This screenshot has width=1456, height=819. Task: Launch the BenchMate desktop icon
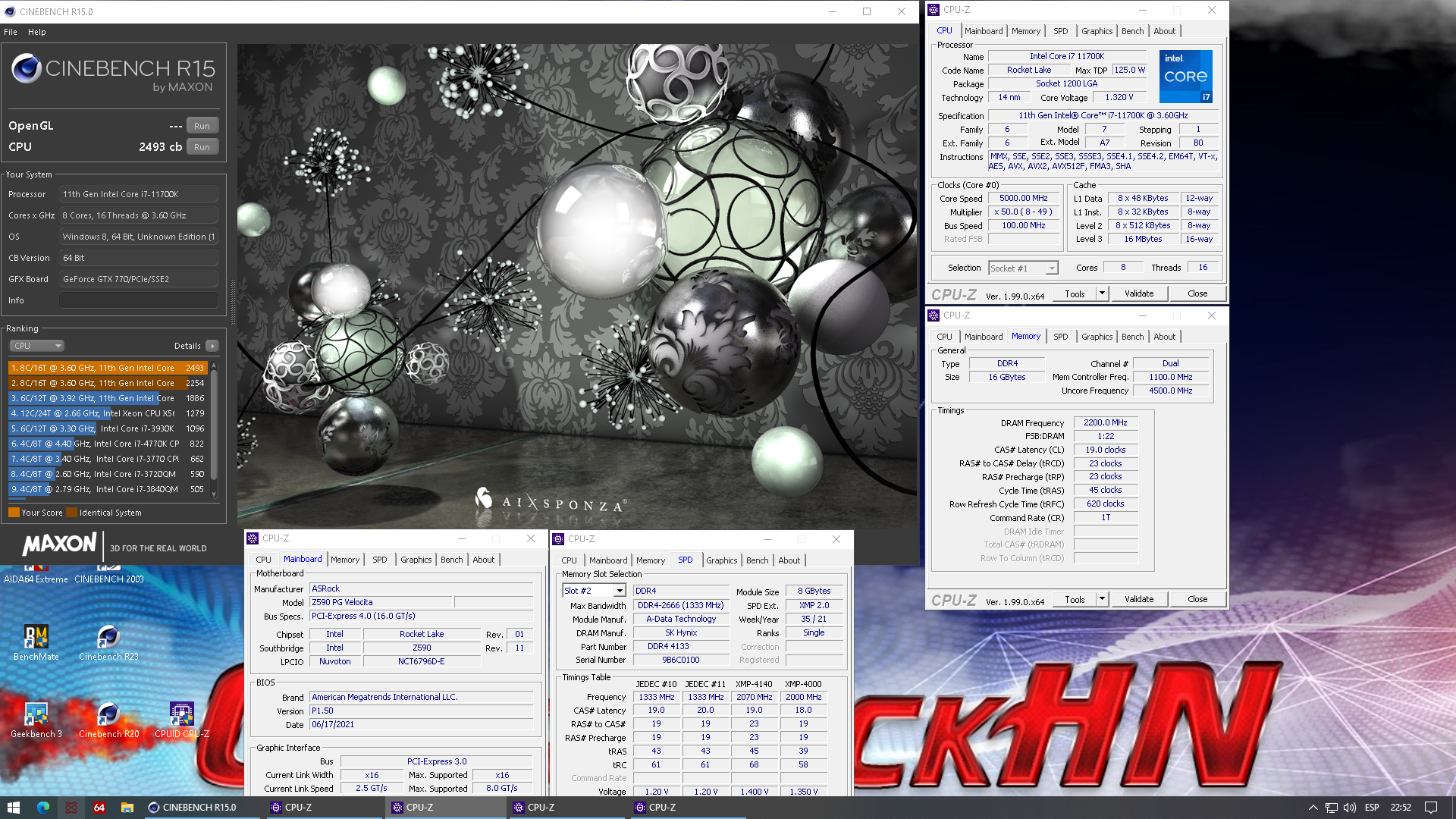[x=36, y=642]
